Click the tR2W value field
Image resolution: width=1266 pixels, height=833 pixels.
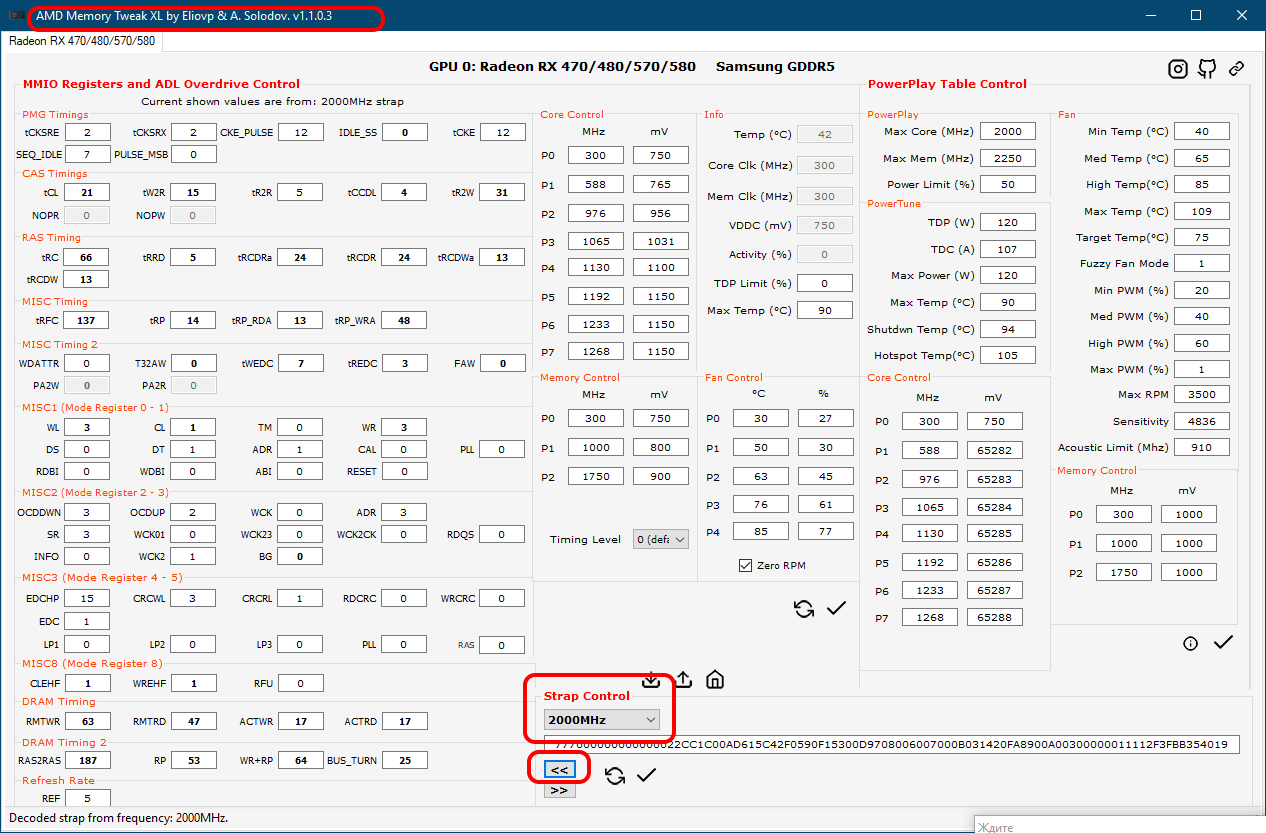pos(502,193)
